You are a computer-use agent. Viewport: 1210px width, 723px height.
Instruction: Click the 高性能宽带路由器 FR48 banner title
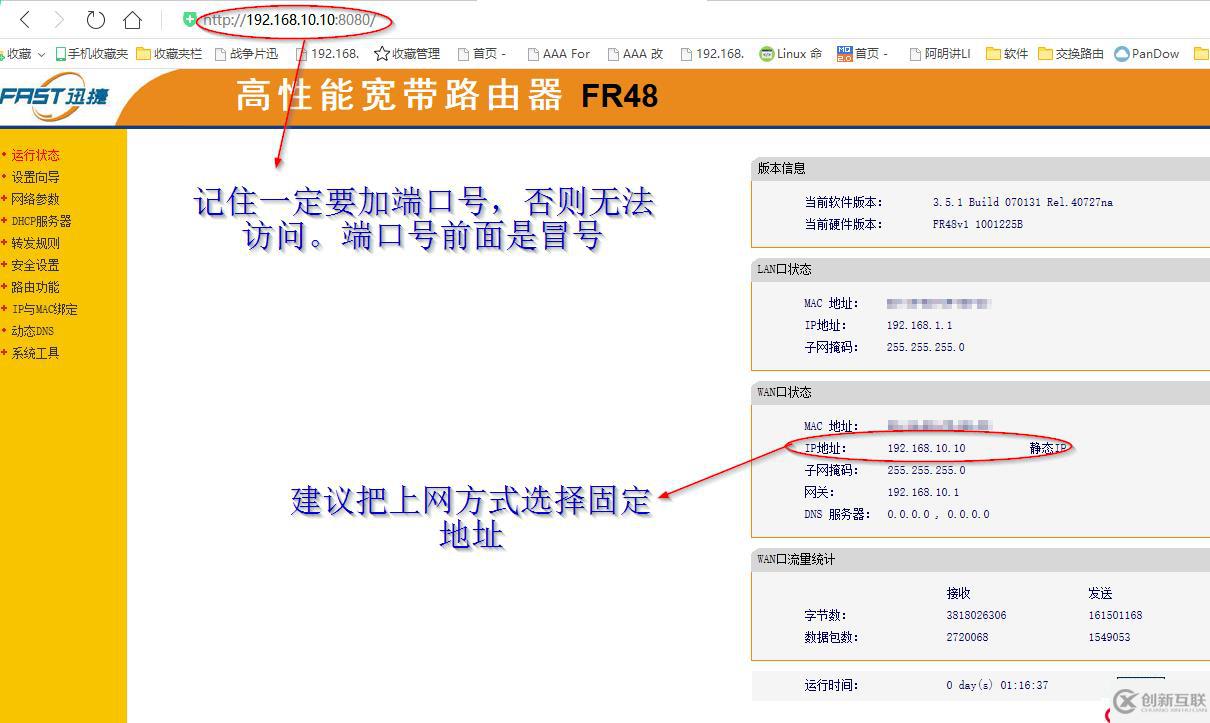447,96
